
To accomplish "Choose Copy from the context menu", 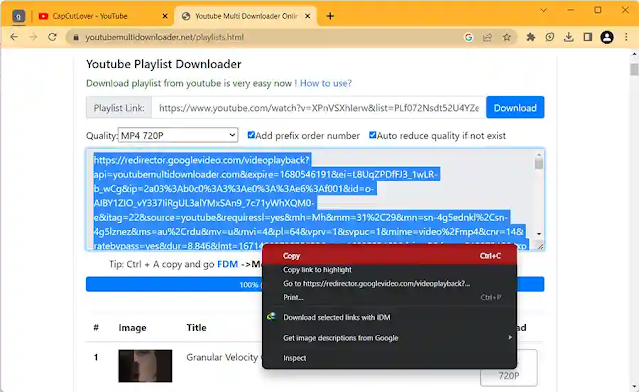I will (390, 256).
